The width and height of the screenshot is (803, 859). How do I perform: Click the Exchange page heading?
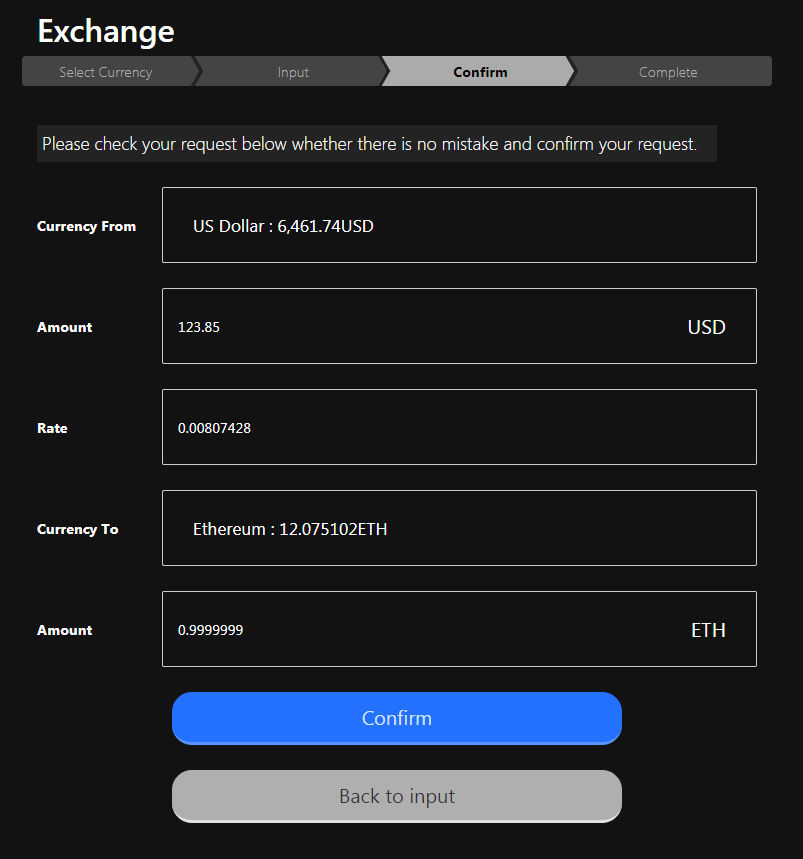click(x=106, y=31)
